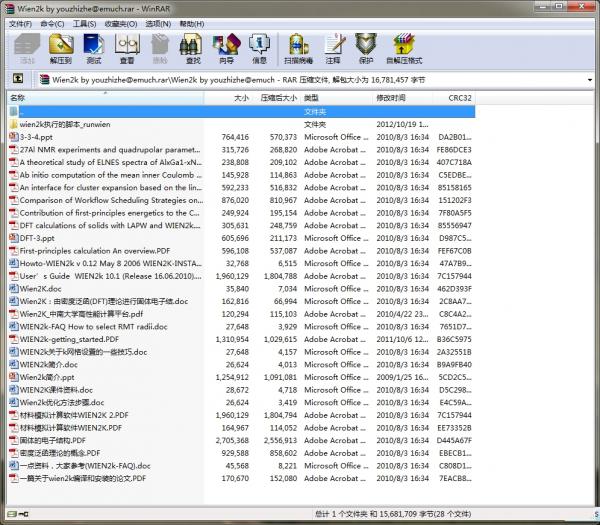Click the WinRAR icon in title bar
600x525 pixels.
pyautogui.click(x=9, y=8)
